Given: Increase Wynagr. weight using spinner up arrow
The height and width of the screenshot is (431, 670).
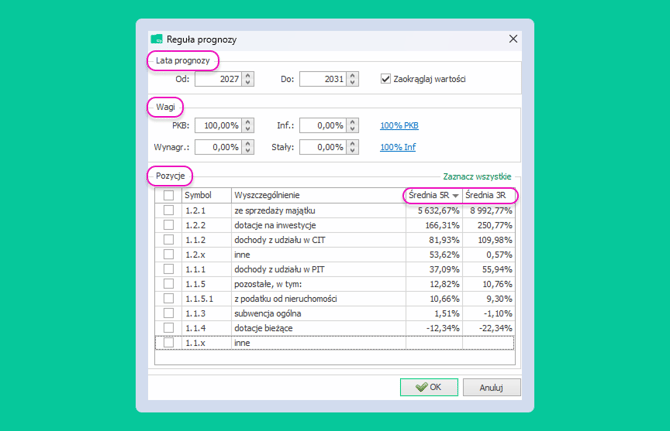Looking at the screenshot, I should 248,143.
